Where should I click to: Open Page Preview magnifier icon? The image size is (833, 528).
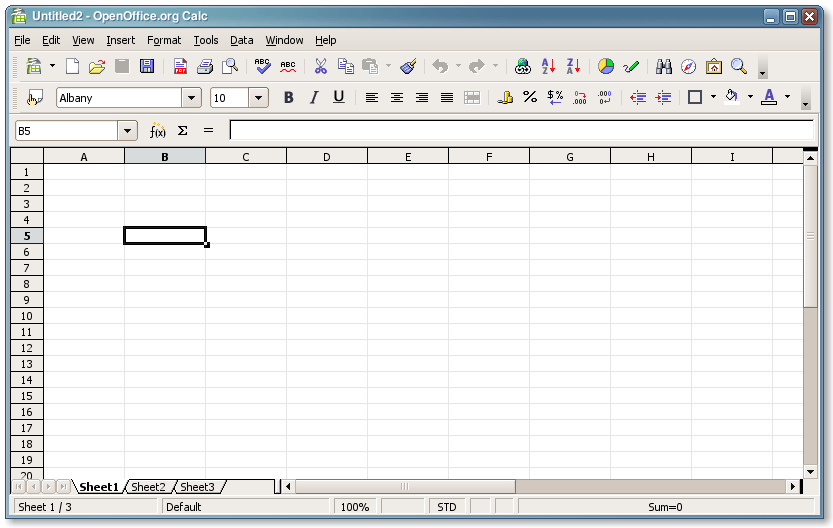pos(230,66)
